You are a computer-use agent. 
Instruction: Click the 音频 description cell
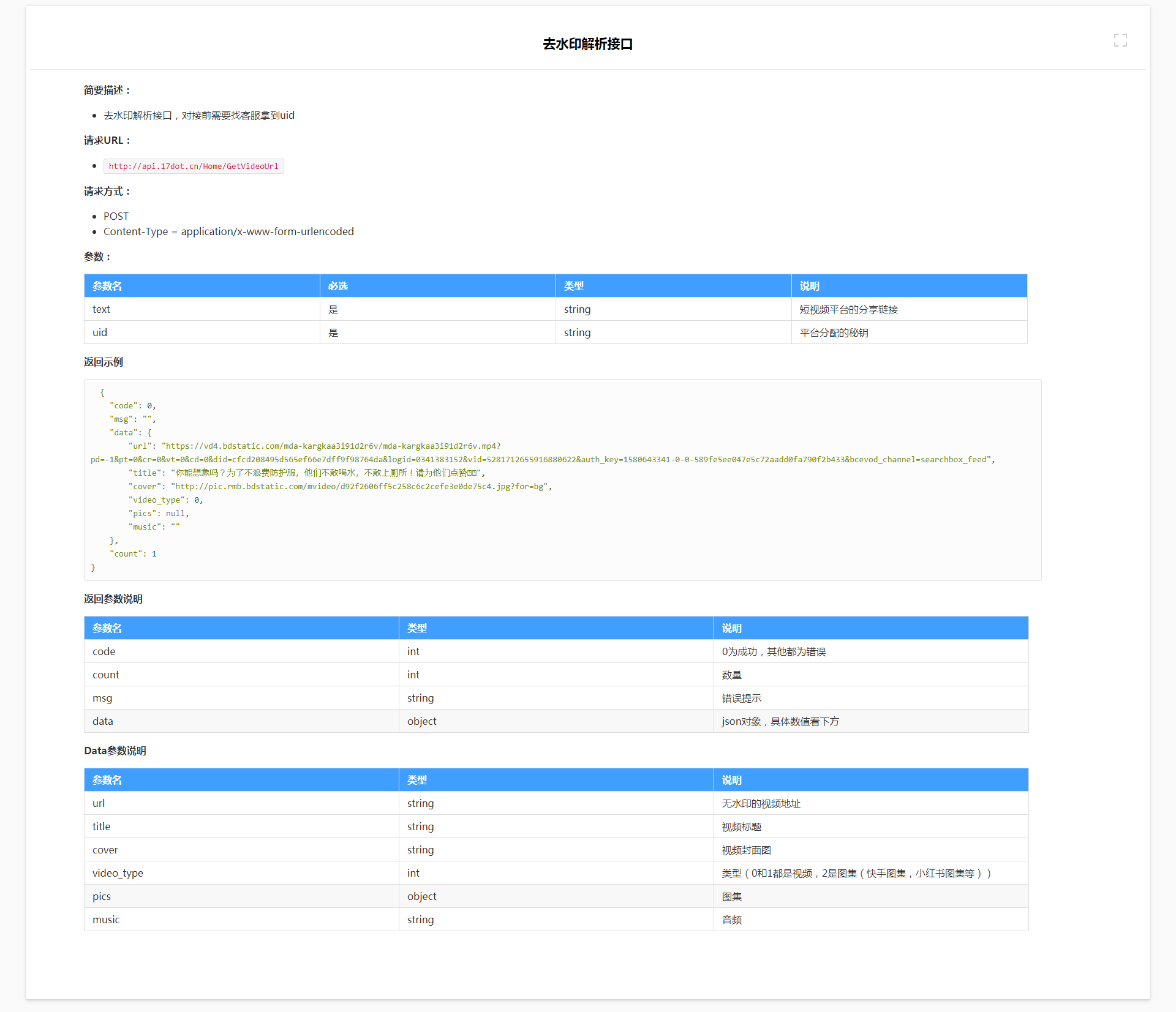(x=871, y=920)
